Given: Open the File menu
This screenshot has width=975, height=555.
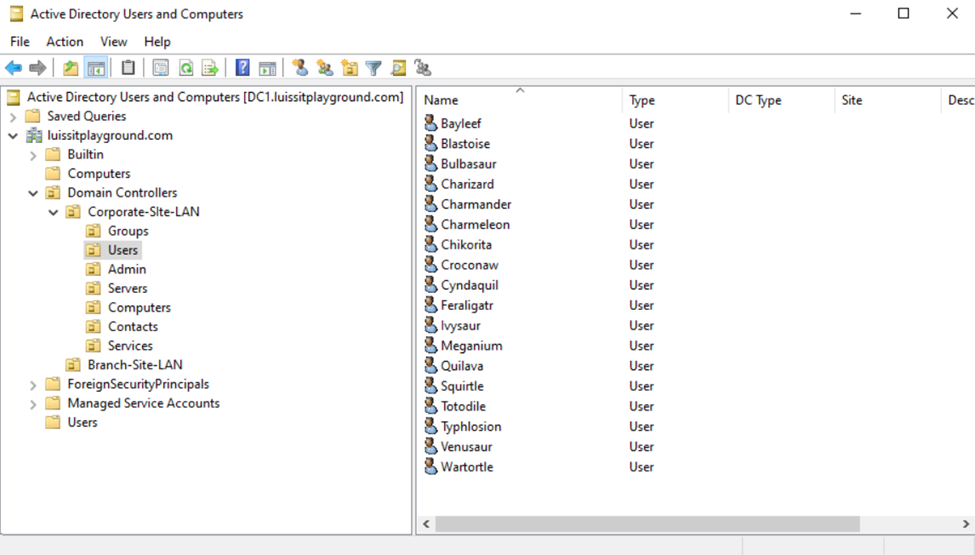Looking at the screenshot, I should [20, 42].
